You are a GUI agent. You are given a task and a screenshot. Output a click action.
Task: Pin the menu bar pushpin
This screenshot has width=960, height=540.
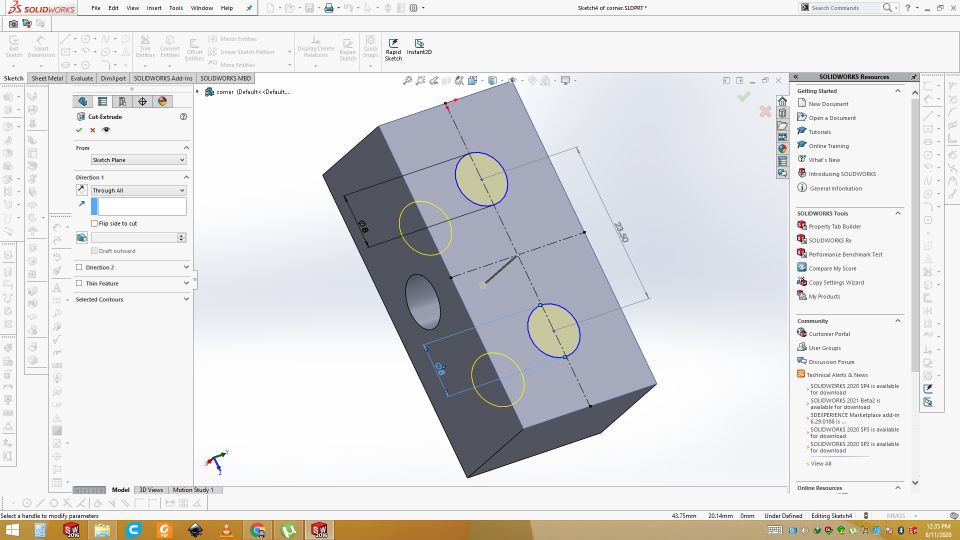(249, 8)
